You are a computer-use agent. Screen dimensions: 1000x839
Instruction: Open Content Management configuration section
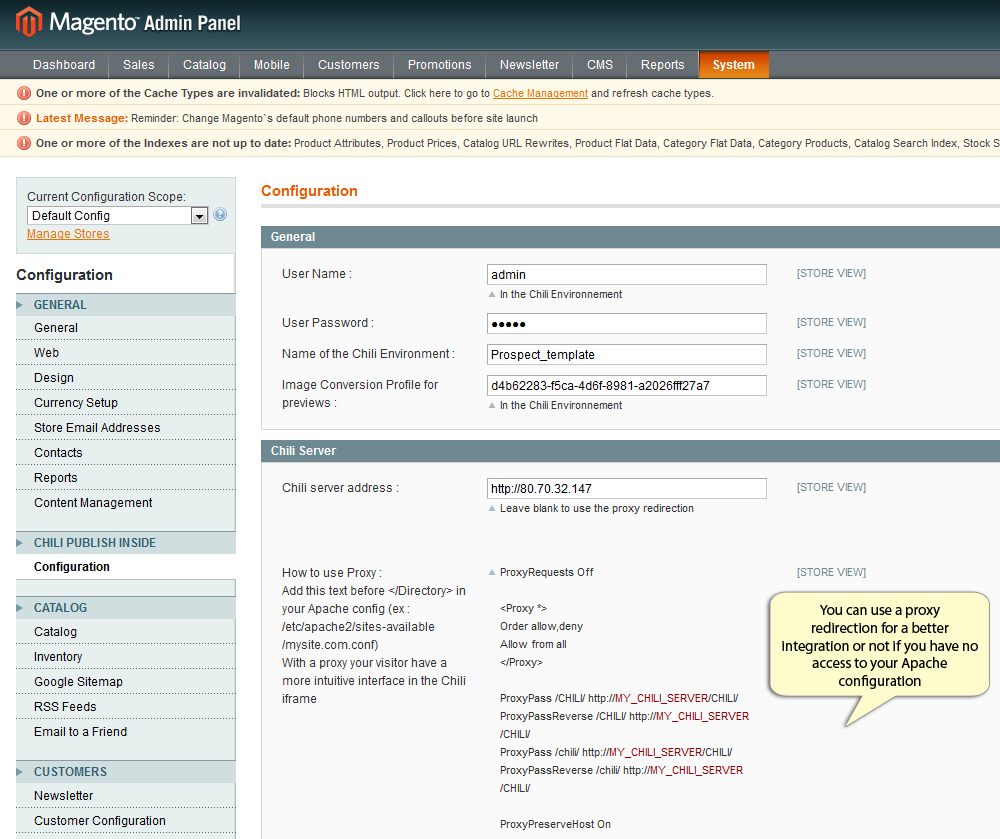(126, 502)
